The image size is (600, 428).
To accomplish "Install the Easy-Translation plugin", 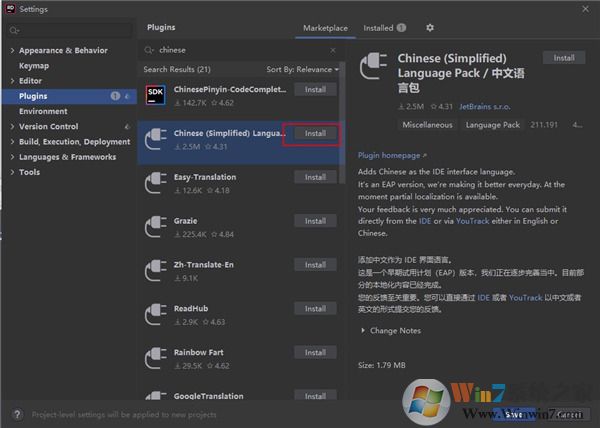I will pyautogui.click(x=315, y=177).
